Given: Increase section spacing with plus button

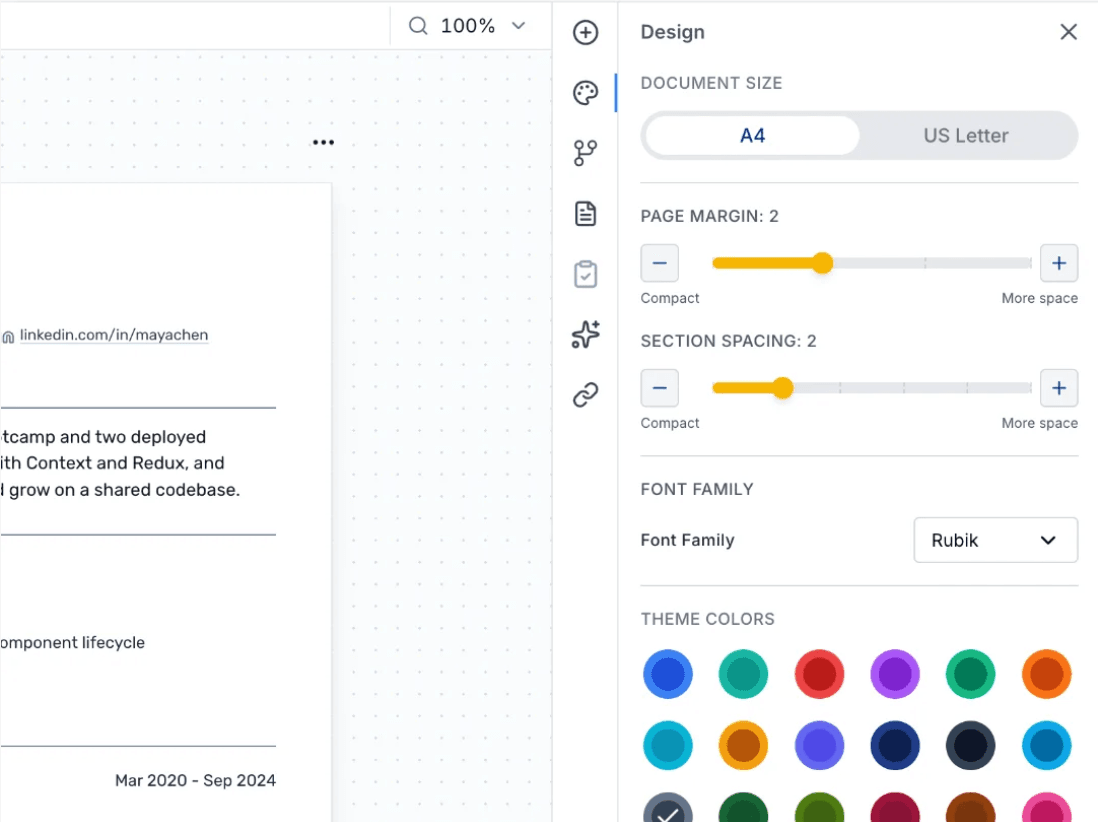Looking at the screenshot, I should (x=1059, y=388).
